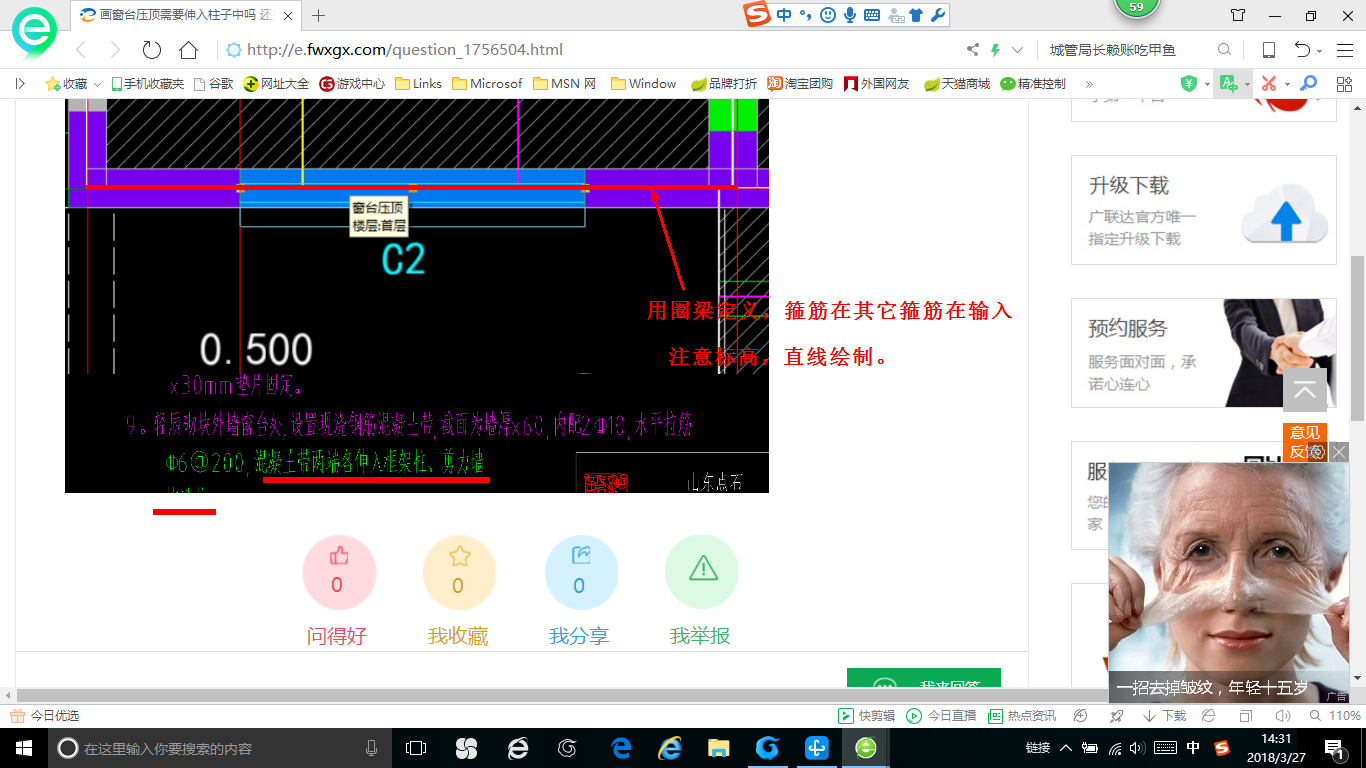
Task: Click the browser forward arrow
Action: [x=115, y=50]
